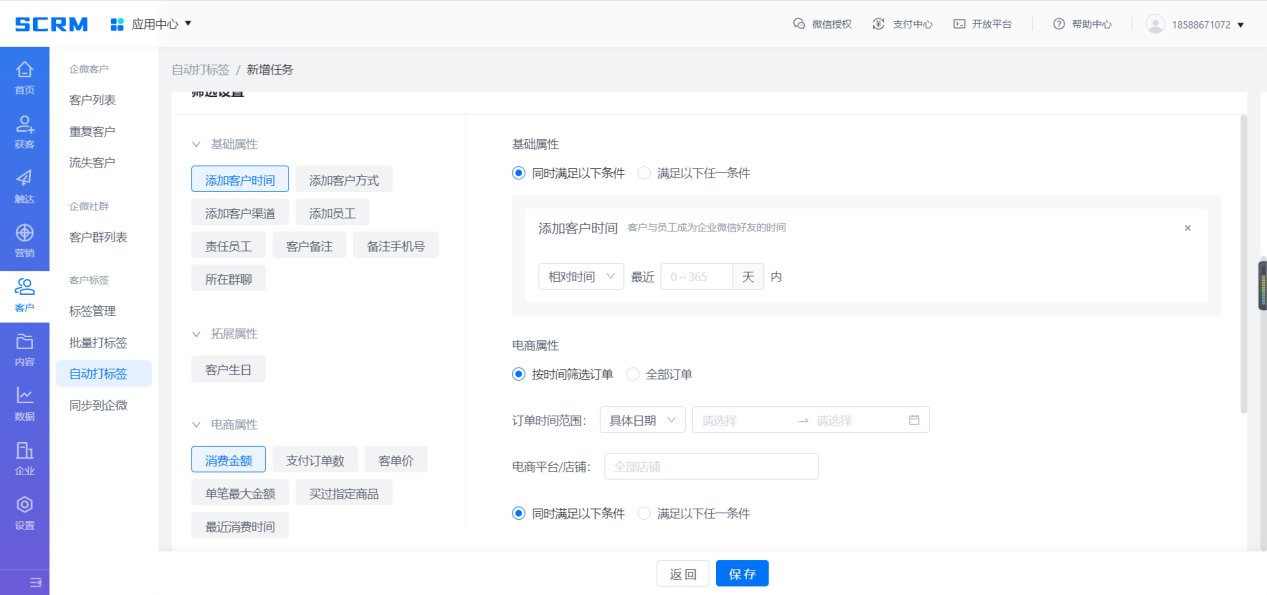Screen dimensions: 1267x595
Task: Click the 获客 icon in left sidebar
Action: 24,131
